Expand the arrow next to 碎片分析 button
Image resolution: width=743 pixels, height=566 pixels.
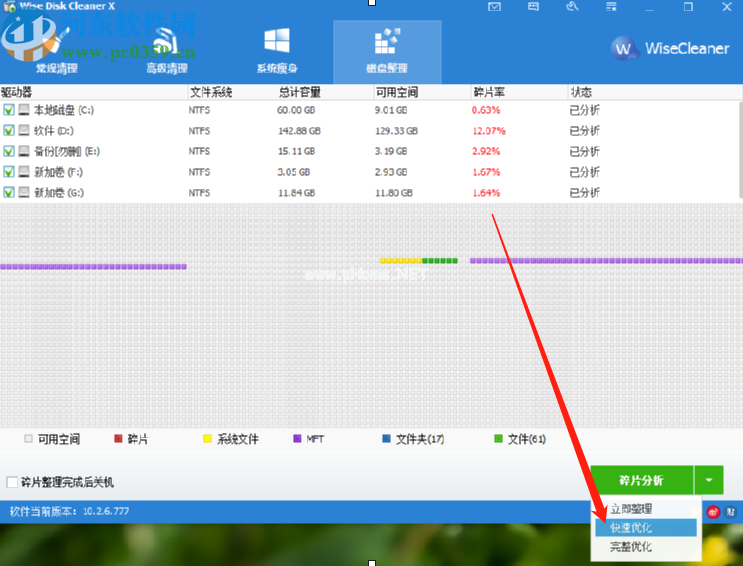[708, 480]
